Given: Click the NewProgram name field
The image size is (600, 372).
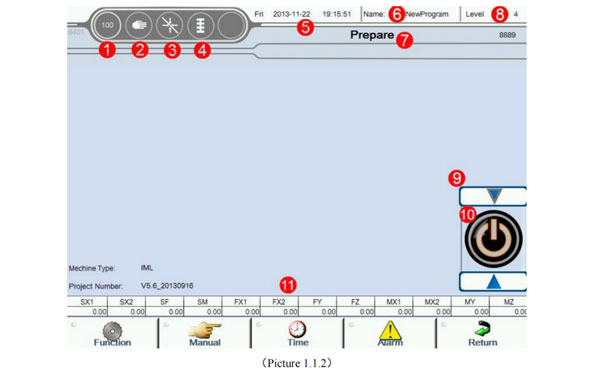Looking at the screenshot, I should pos(427,14).
